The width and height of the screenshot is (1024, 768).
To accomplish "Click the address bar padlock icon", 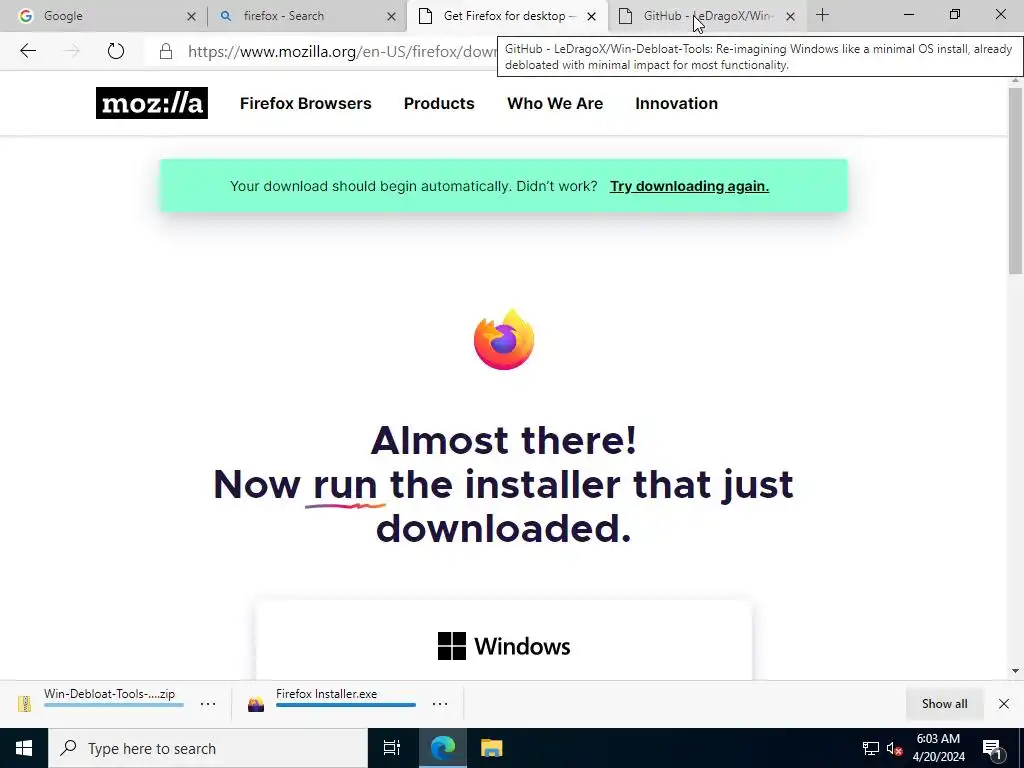I will (166, 52).
